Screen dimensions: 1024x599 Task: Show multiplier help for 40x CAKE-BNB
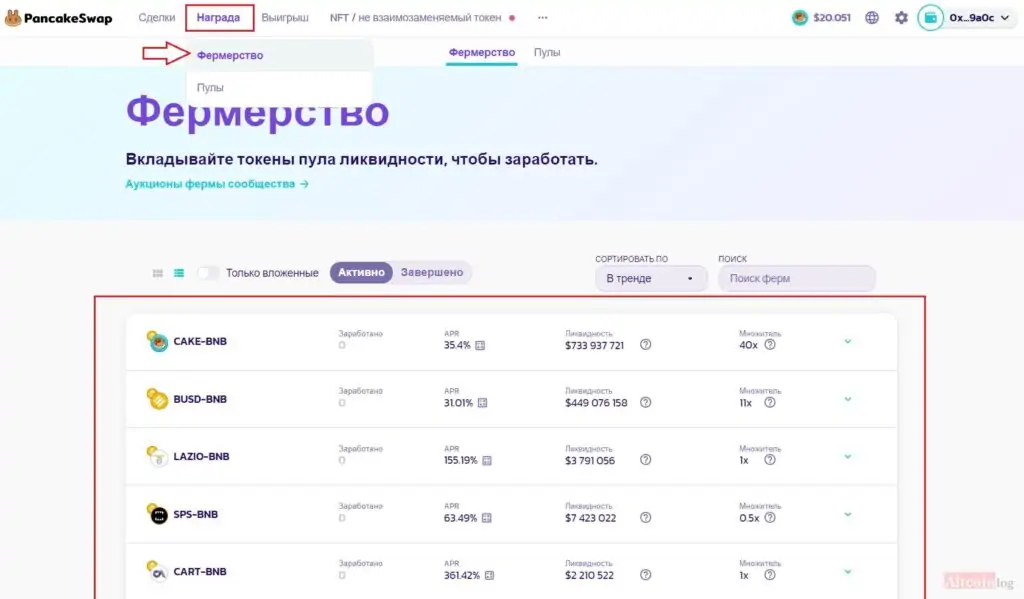[770, 345]
